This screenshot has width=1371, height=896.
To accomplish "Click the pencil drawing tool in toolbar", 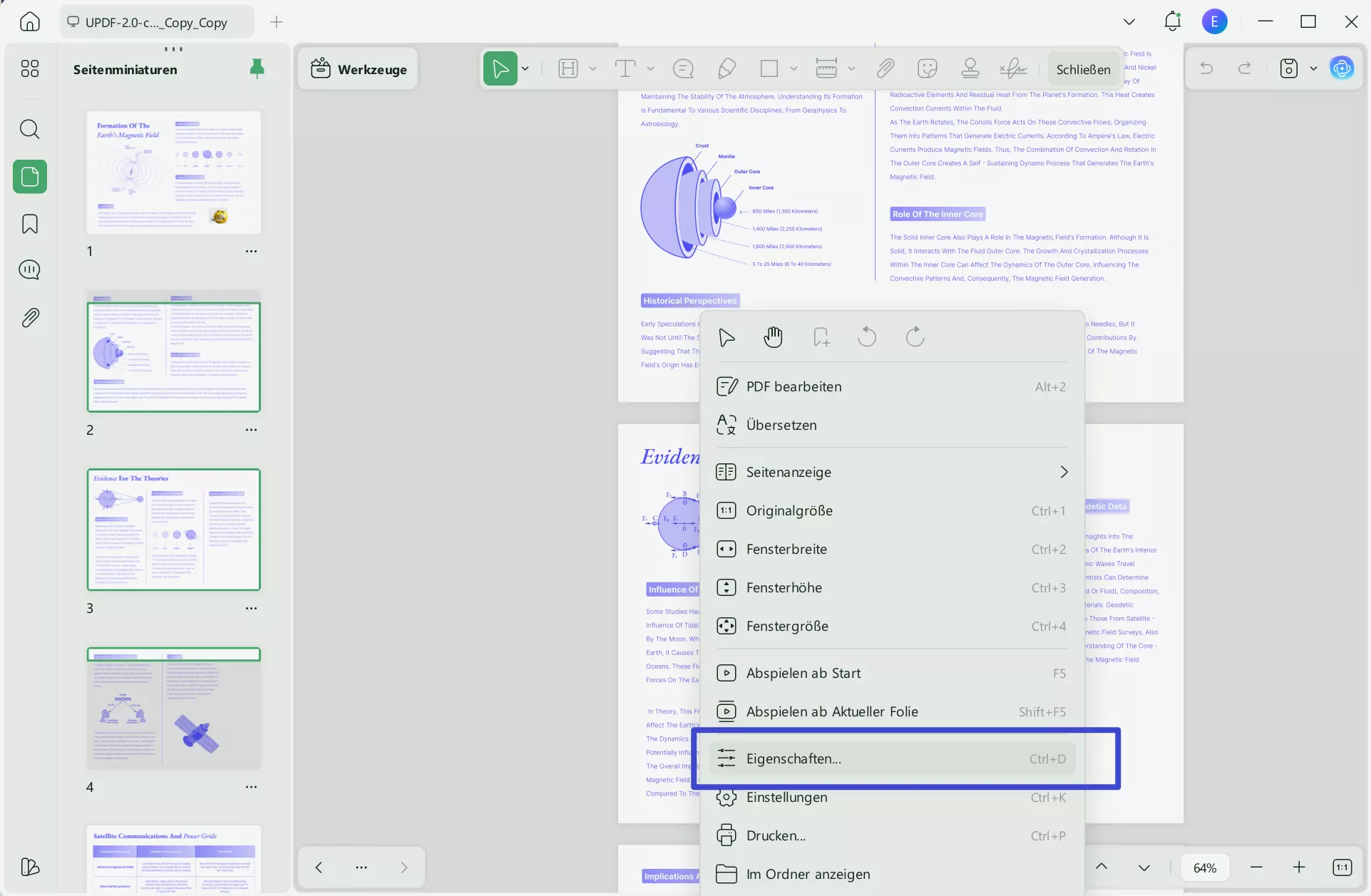I will coord(726,69).
